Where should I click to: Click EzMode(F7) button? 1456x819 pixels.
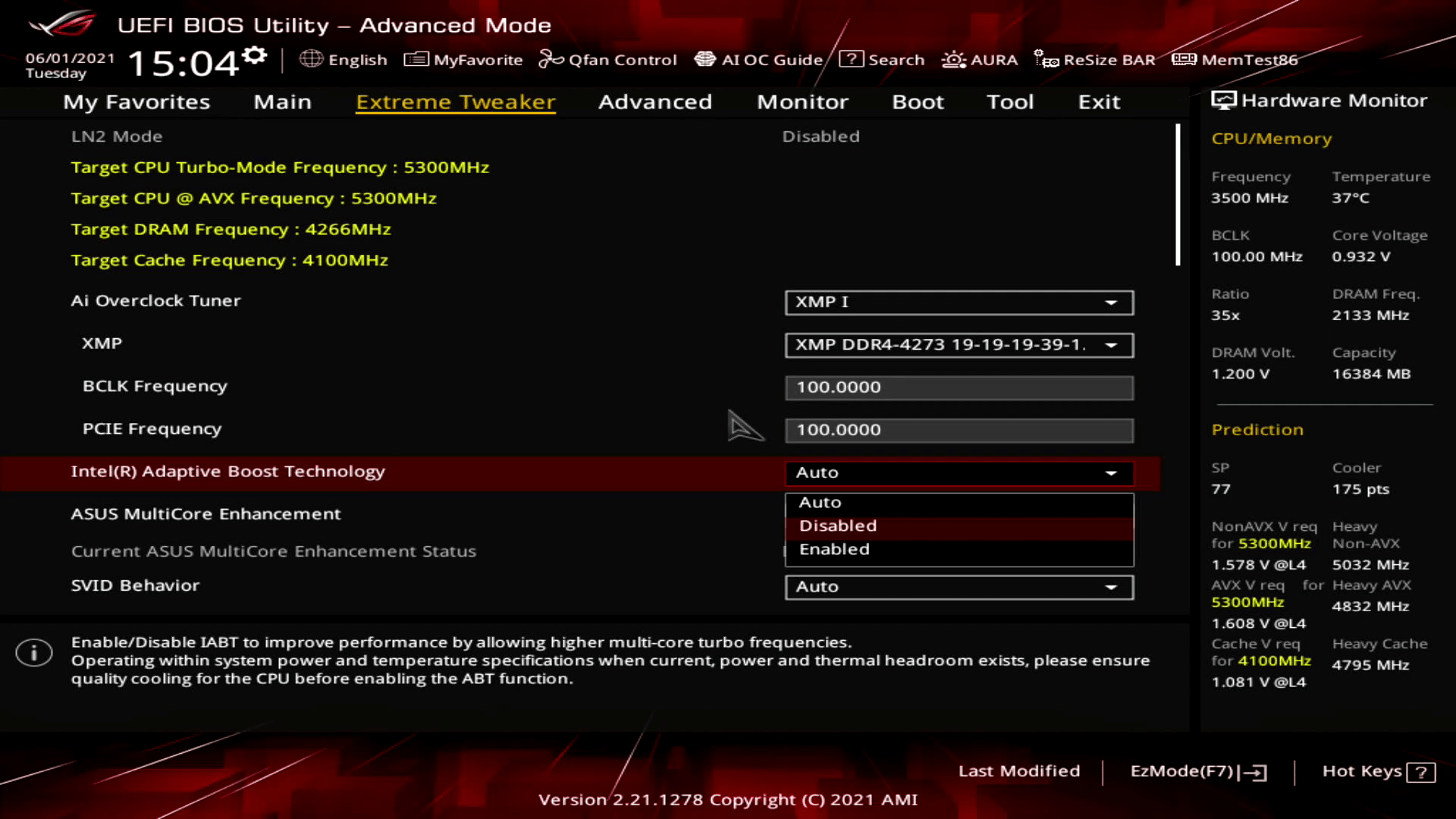pyautogui.click(x=1197, y=771)
